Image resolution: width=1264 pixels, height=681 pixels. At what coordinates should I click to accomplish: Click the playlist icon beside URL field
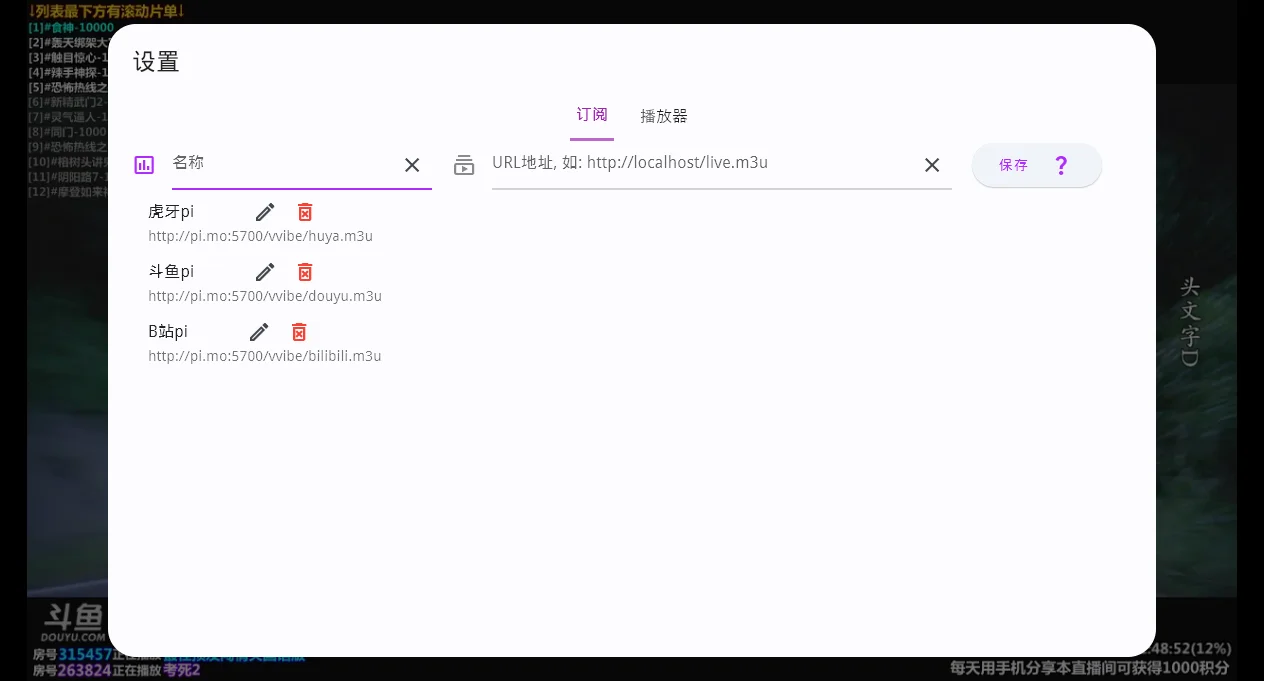pyautogui.click(x=464, y=165)
